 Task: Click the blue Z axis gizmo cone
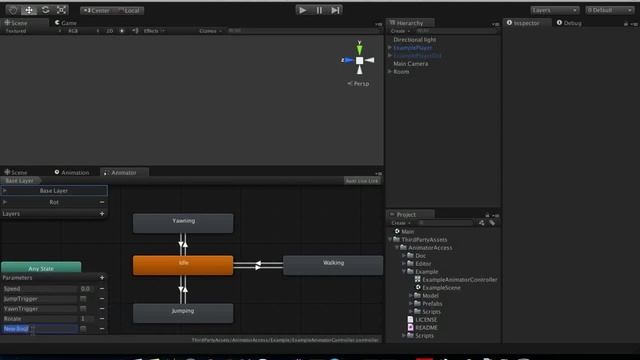348,60
